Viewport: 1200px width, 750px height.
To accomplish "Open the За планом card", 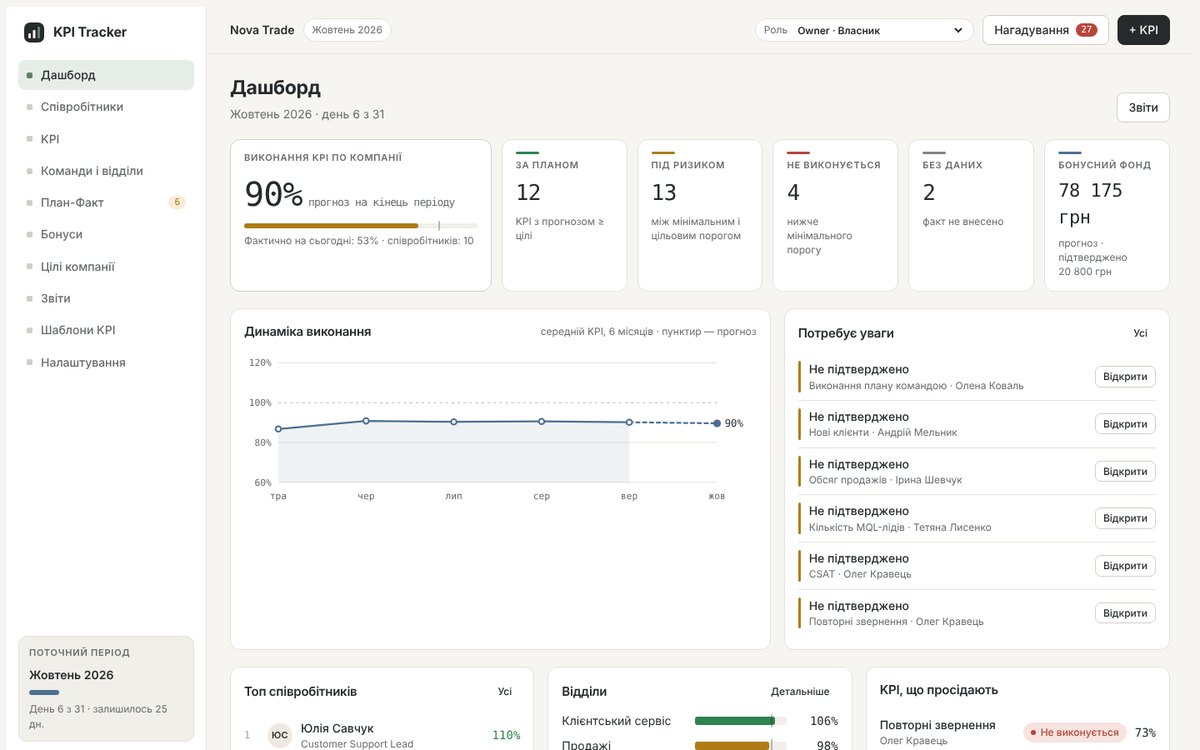I will [565, 215].
